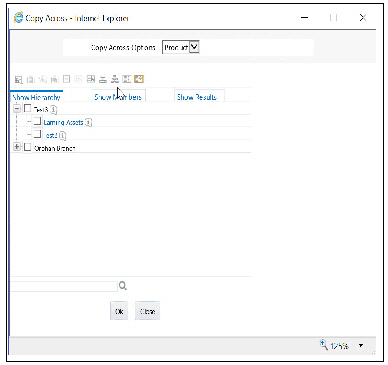This screenshot has height=365, width=388.
Task: Click the Close button
Action: [147, 311]
